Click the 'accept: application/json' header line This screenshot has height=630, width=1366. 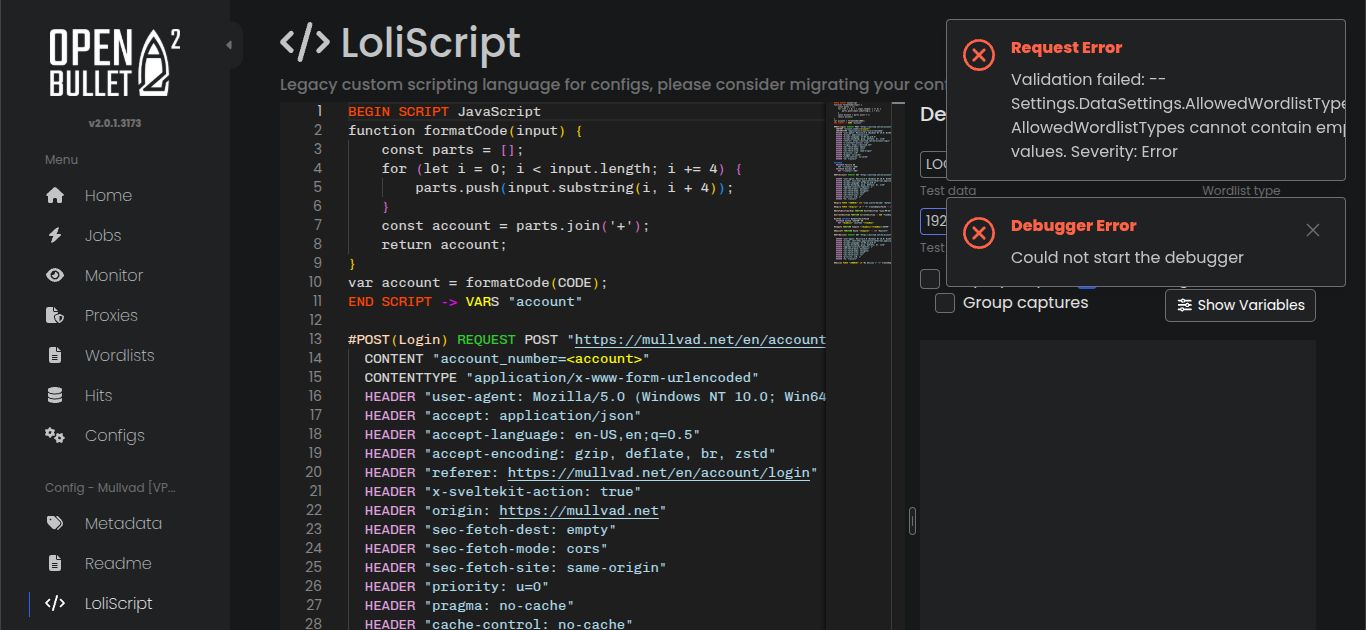tap(503, 415)
